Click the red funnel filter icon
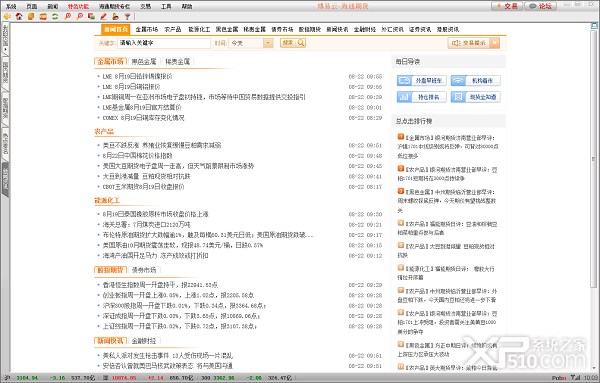The width and height of the screenshot is (600, 383). pyautogui.click(x=127, y=16)
